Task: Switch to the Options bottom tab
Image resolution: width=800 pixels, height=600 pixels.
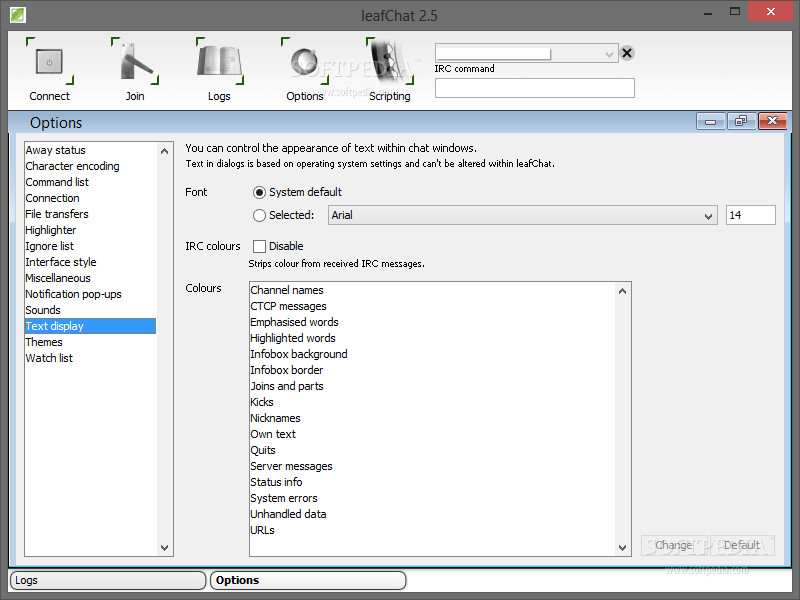Action: coord(308,580)
